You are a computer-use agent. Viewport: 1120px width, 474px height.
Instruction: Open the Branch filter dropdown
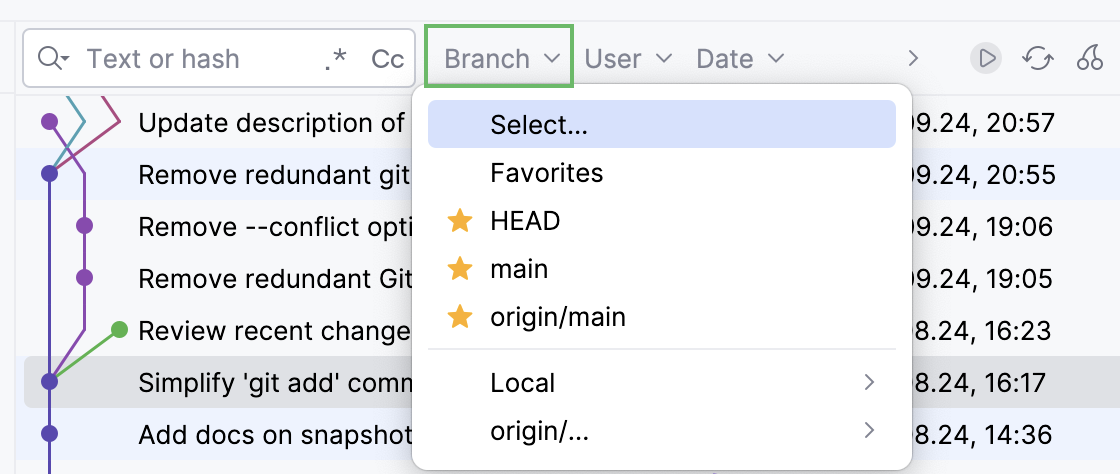499,58
